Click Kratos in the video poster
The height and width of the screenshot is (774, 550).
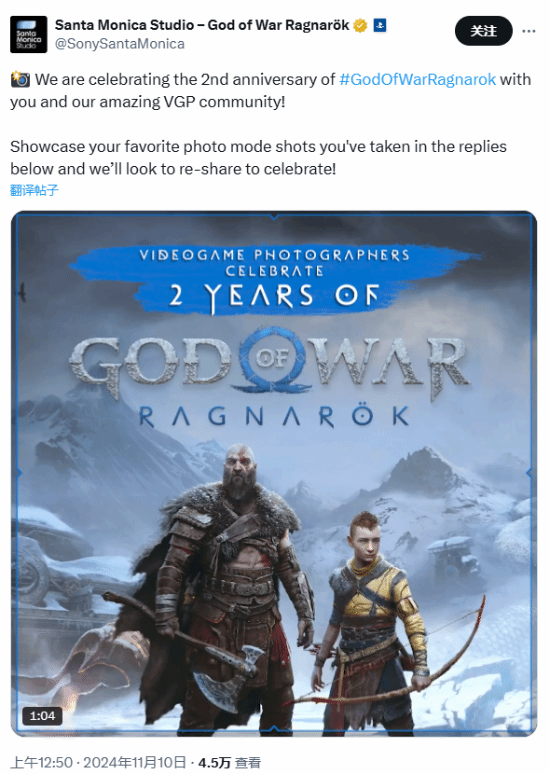coord(230,582)
